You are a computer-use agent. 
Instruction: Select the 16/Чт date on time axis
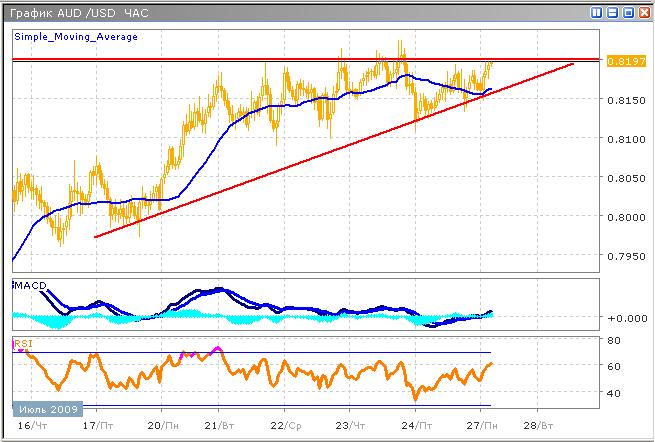point(31,425)
